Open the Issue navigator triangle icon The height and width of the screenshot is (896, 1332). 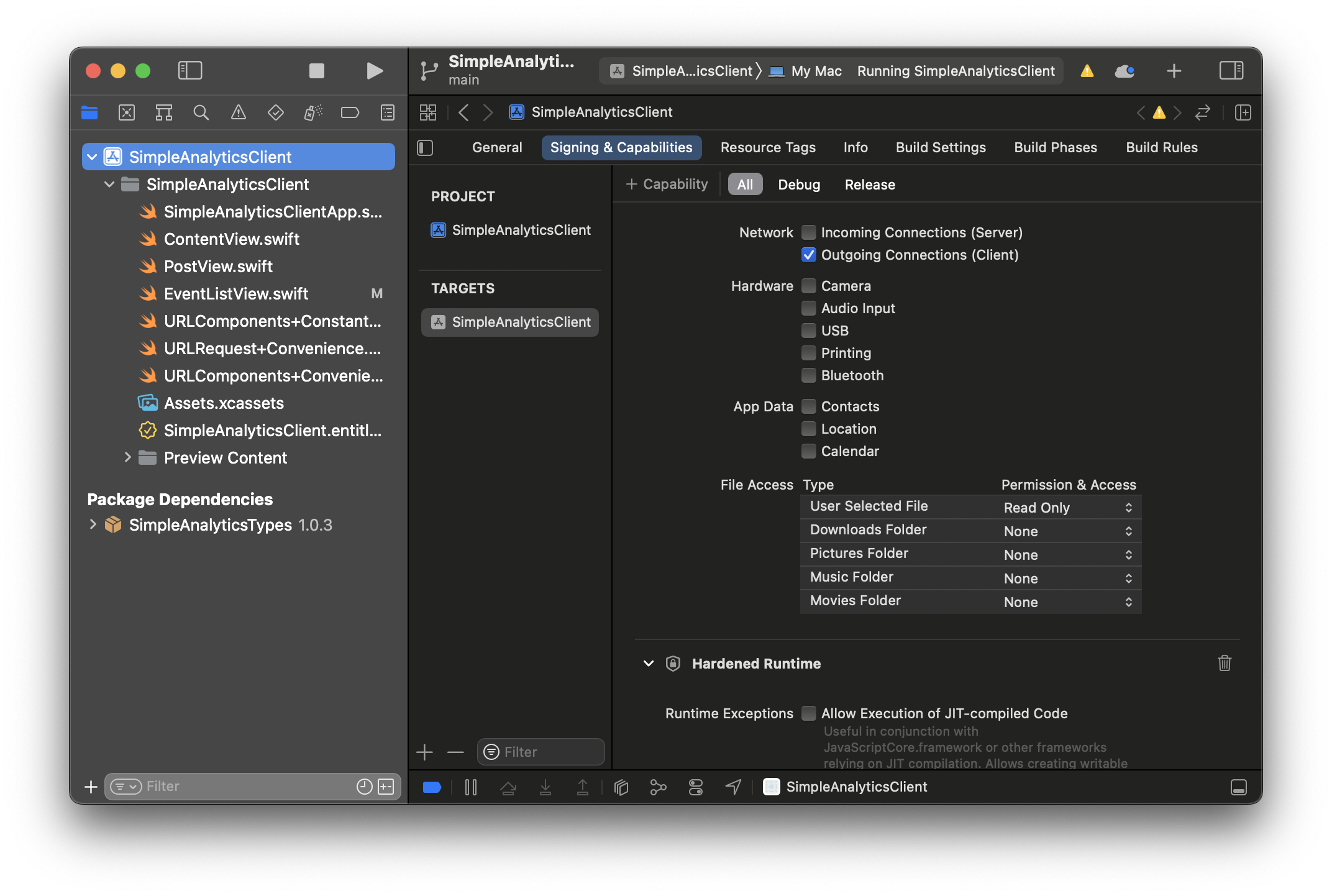pos(239,112)
